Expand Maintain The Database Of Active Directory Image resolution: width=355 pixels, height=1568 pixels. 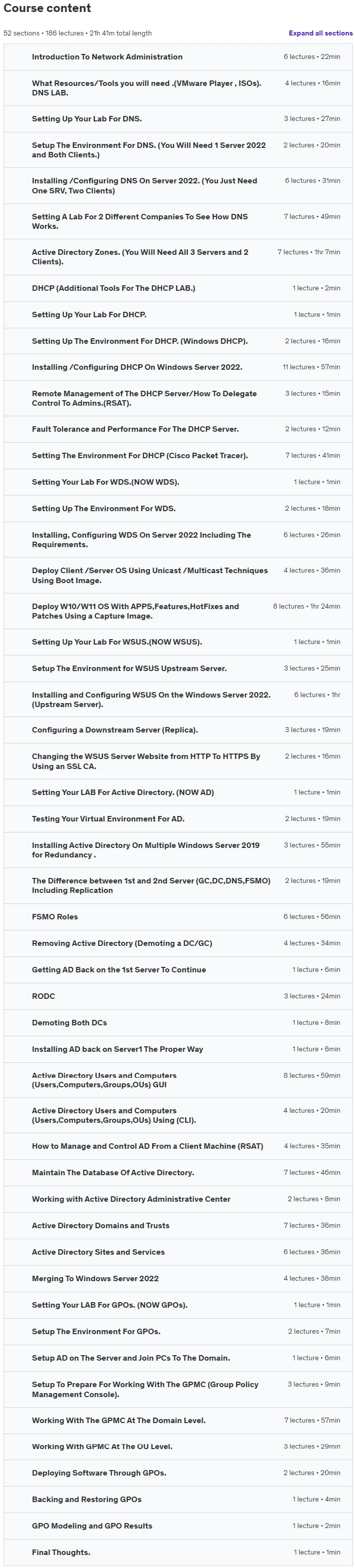178,1172
